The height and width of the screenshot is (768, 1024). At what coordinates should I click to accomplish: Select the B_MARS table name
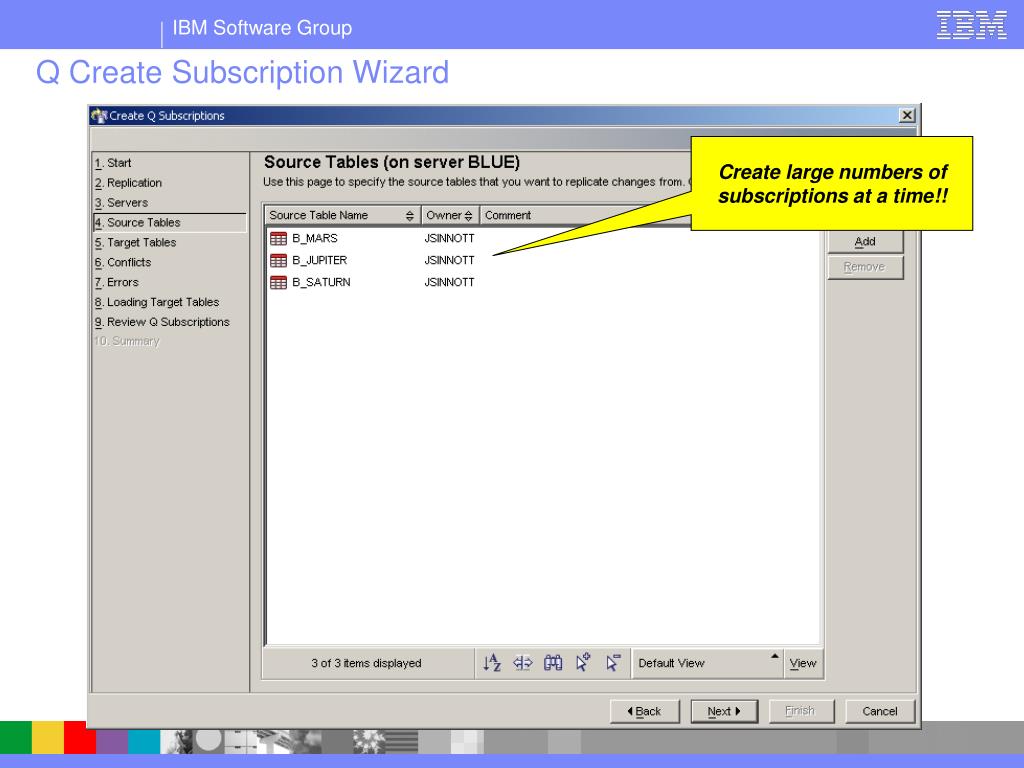point(315,238)
